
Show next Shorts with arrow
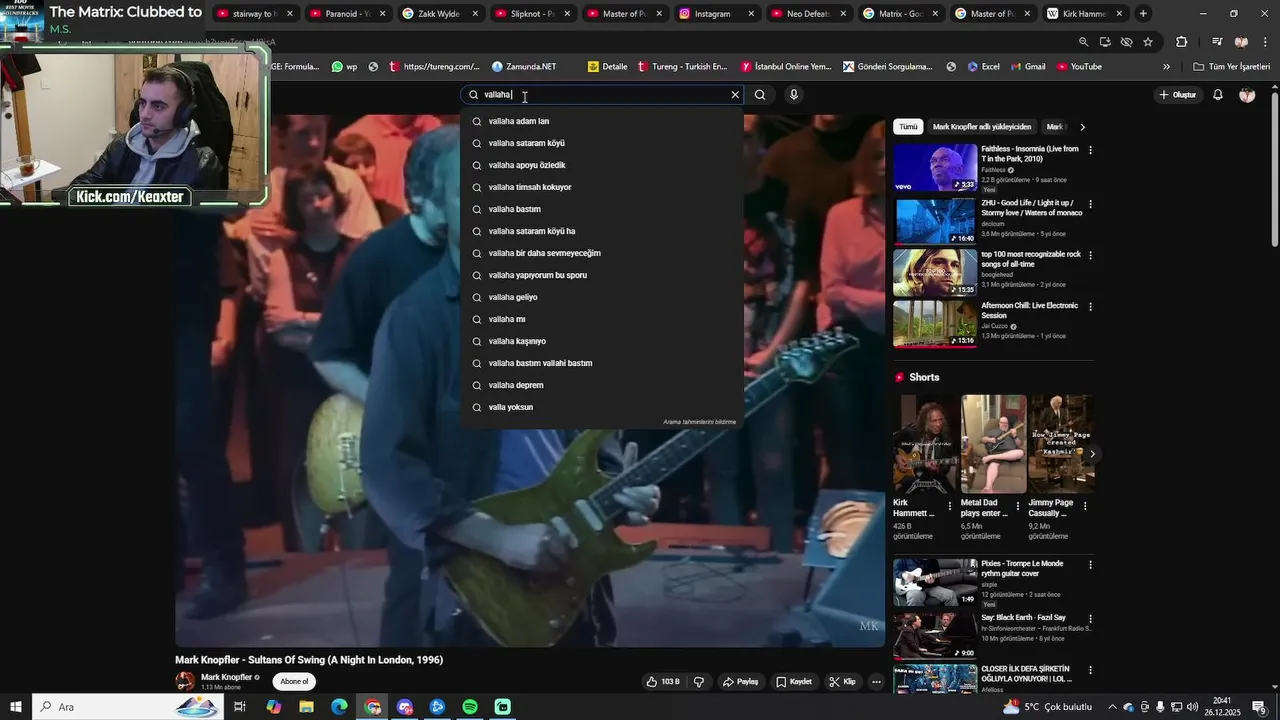pyautogui.click(x=1092, y=454)
